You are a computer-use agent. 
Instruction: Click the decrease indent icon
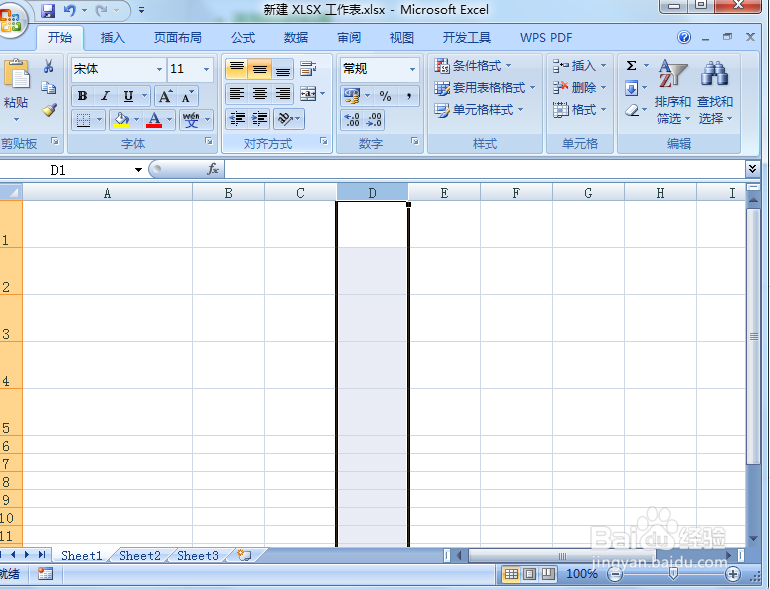[x=237, y=119]
